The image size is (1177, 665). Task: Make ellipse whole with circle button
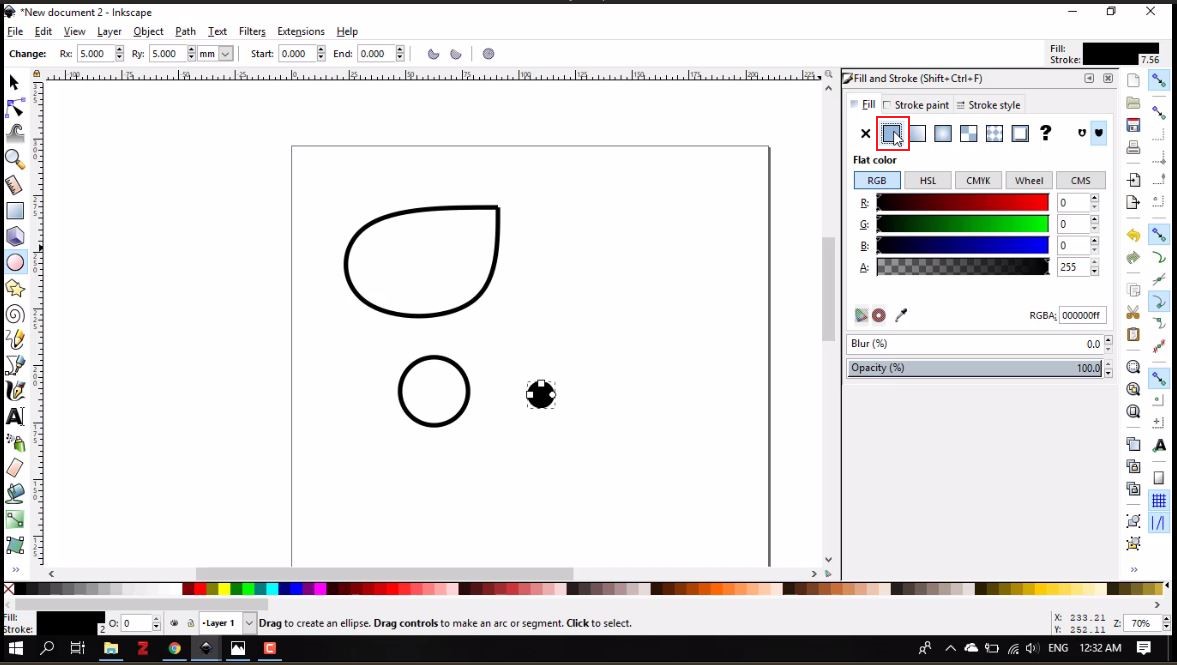489,54
